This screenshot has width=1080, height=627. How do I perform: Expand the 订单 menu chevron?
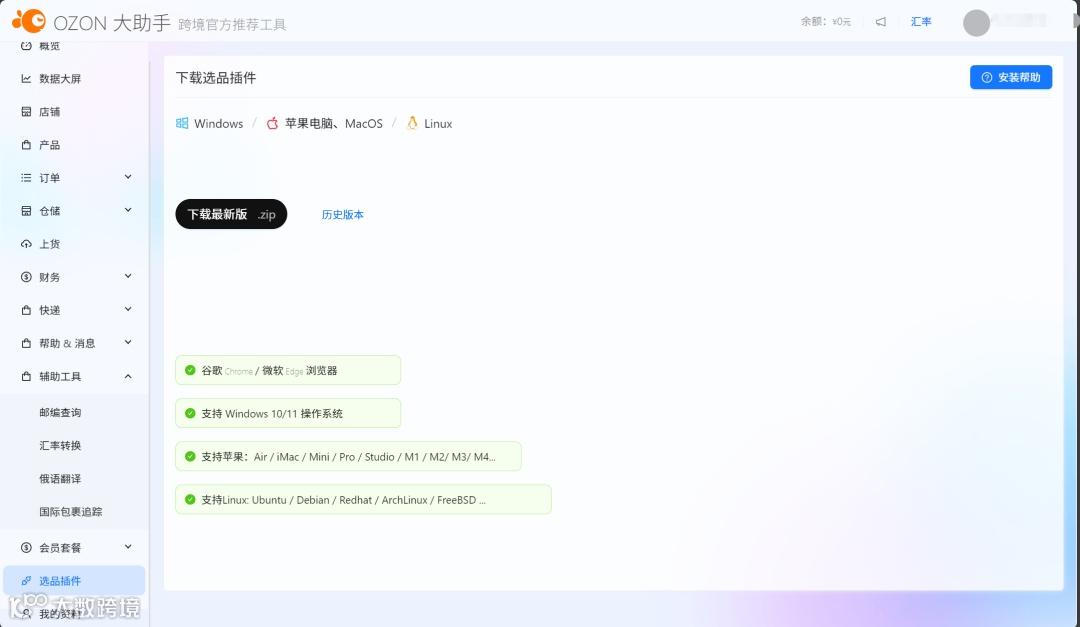128,177
